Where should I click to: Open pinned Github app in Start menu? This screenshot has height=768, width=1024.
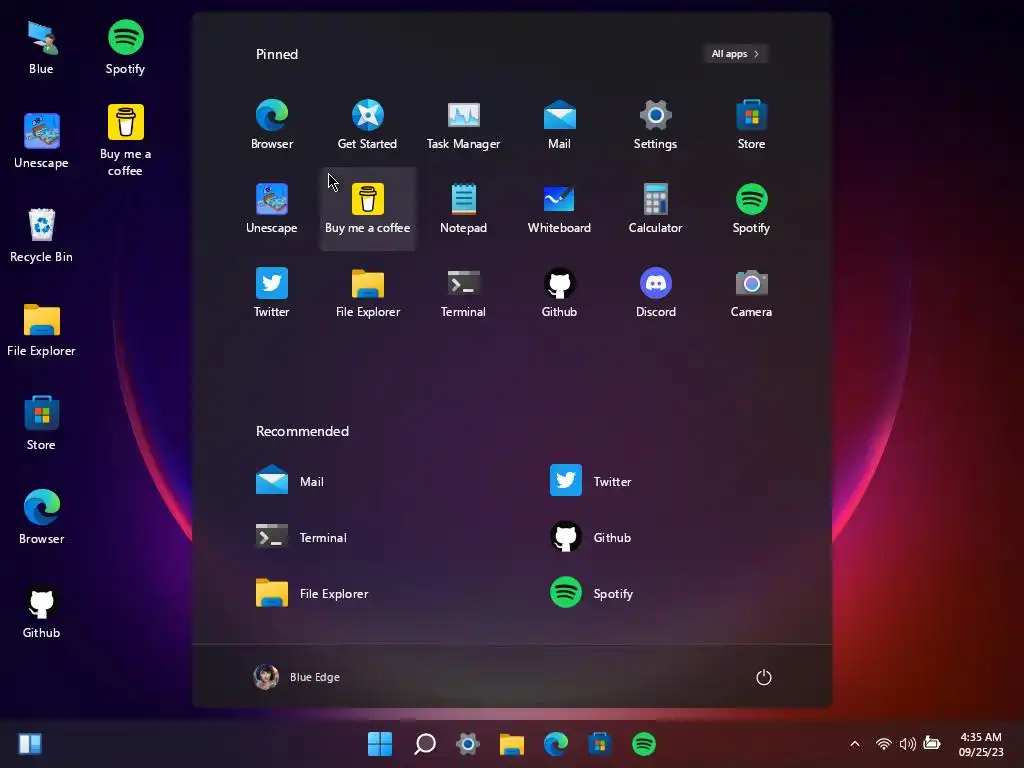click(x=559, y=293)
